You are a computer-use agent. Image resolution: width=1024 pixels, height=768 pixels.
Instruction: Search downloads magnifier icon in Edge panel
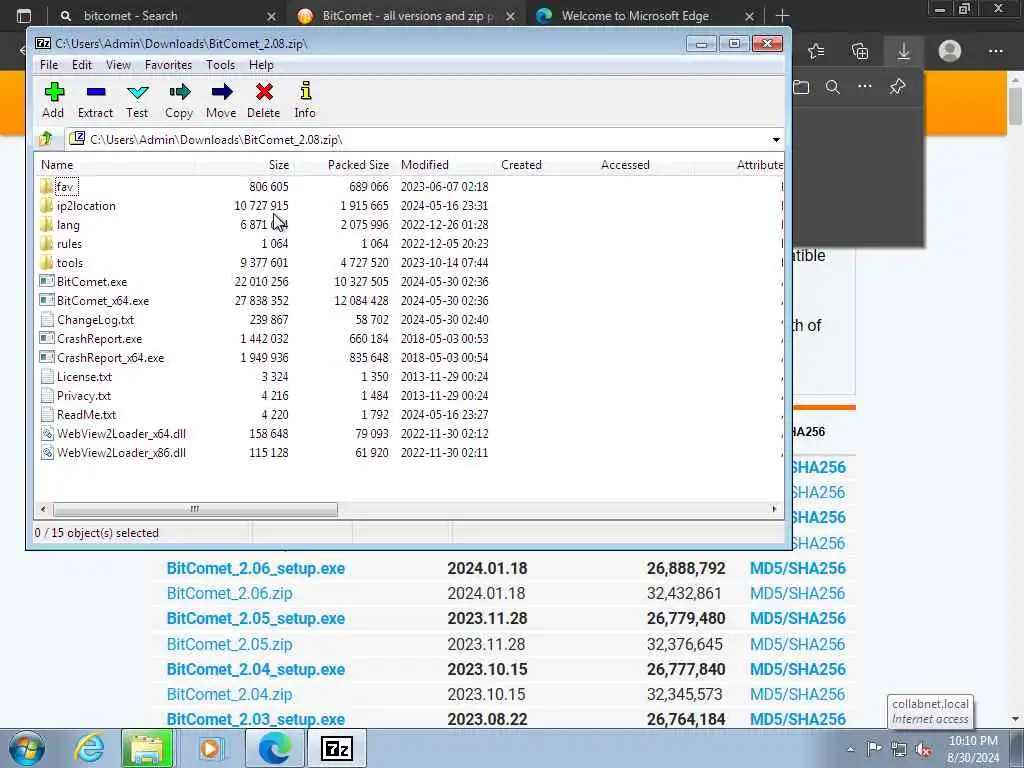(833, 87)
